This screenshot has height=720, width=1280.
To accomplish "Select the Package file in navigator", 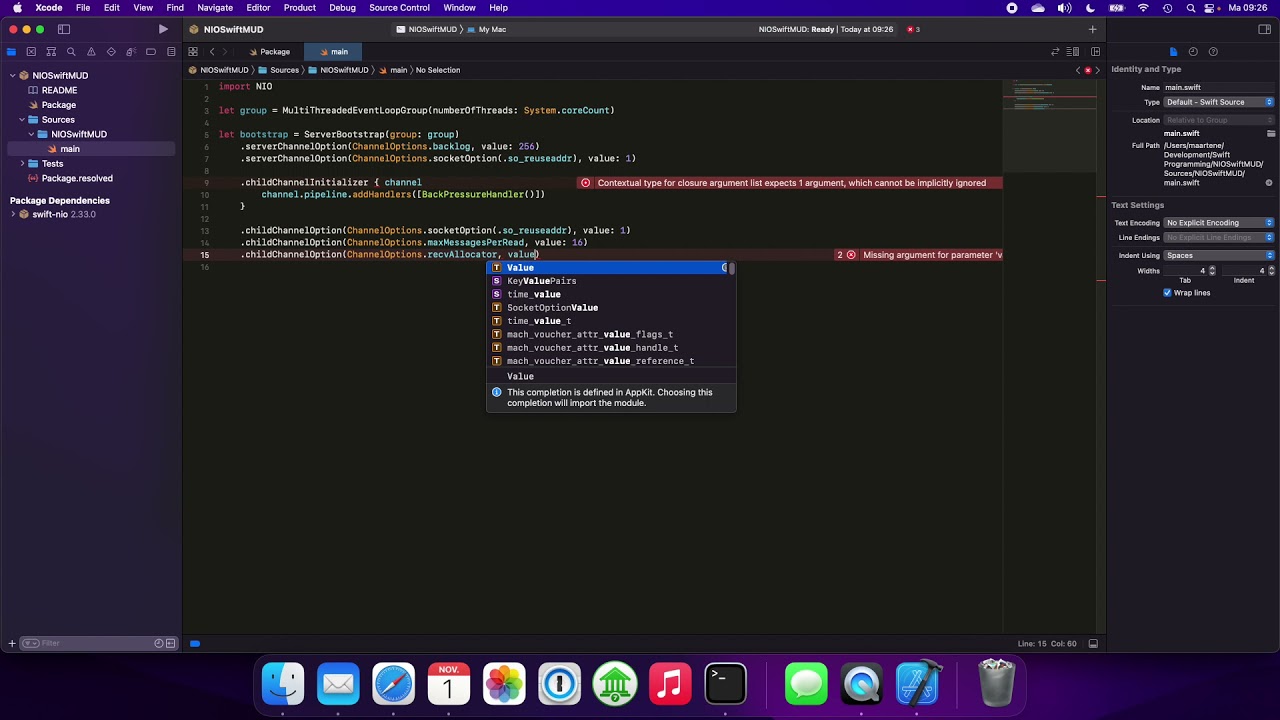I will coord(58,105).
